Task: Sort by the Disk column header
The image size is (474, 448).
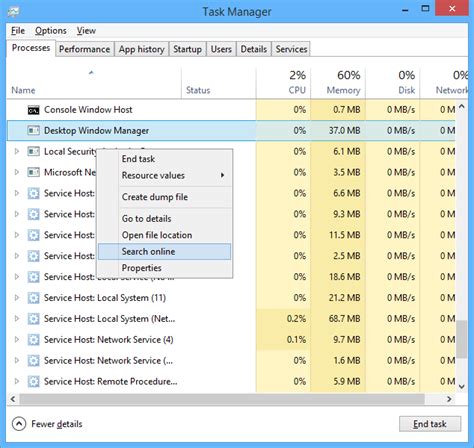Action: tap(392, 83)
